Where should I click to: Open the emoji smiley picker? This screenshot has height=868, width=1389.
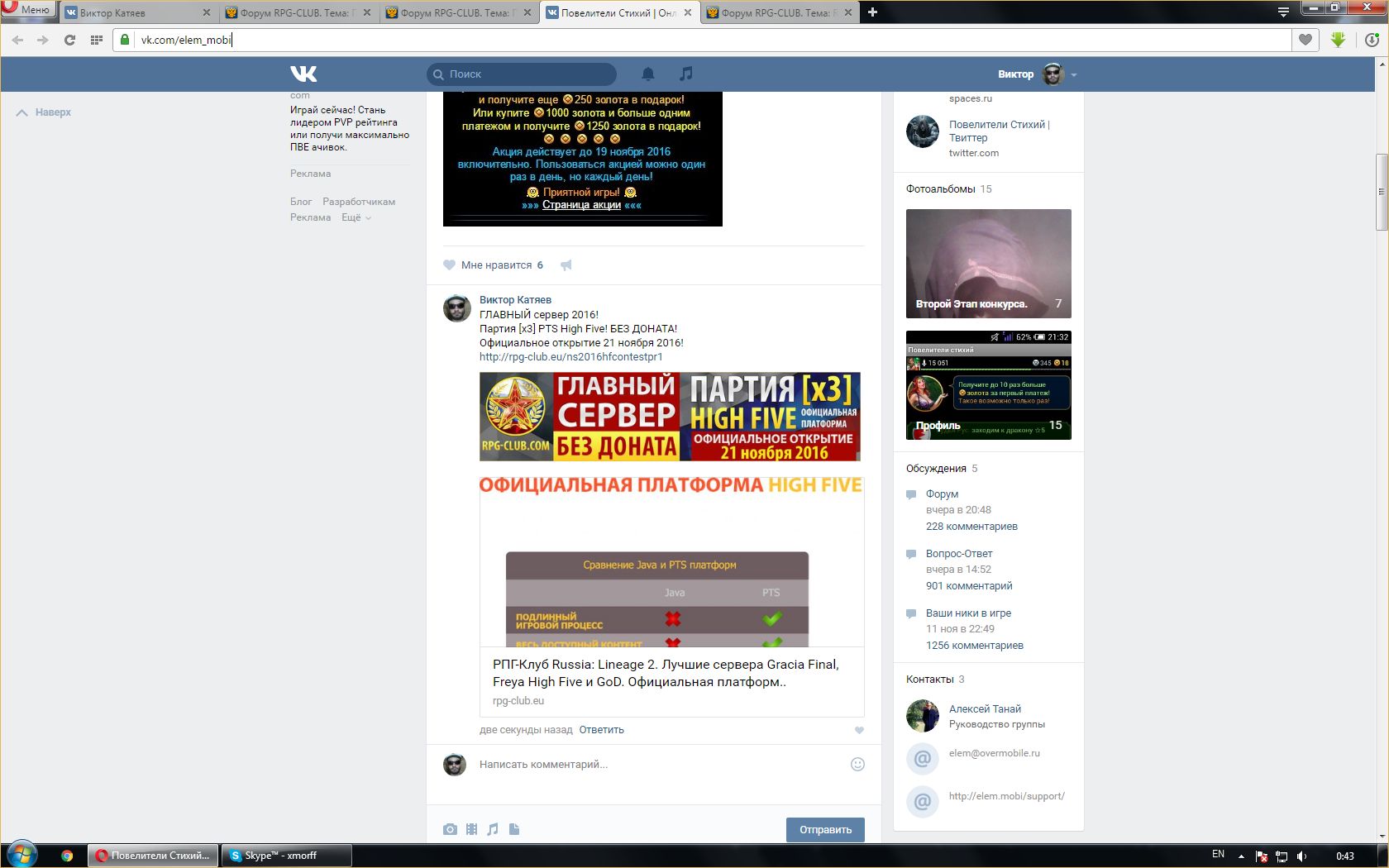click(x=857, y=765)
